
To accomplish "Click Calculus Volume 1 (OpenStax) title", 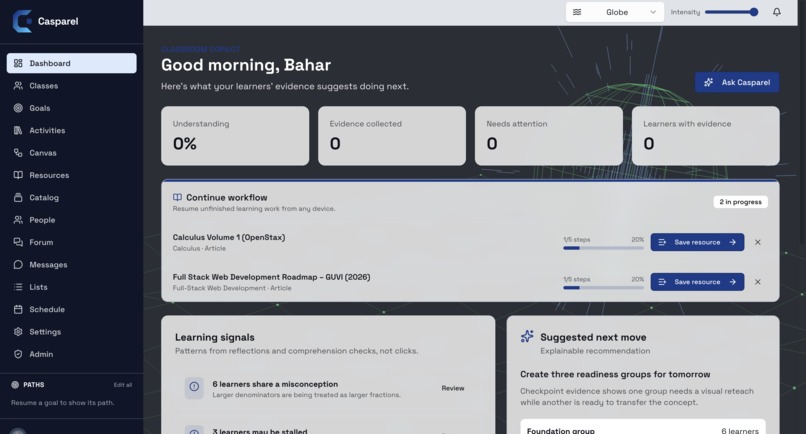I will tap(229, 237).
